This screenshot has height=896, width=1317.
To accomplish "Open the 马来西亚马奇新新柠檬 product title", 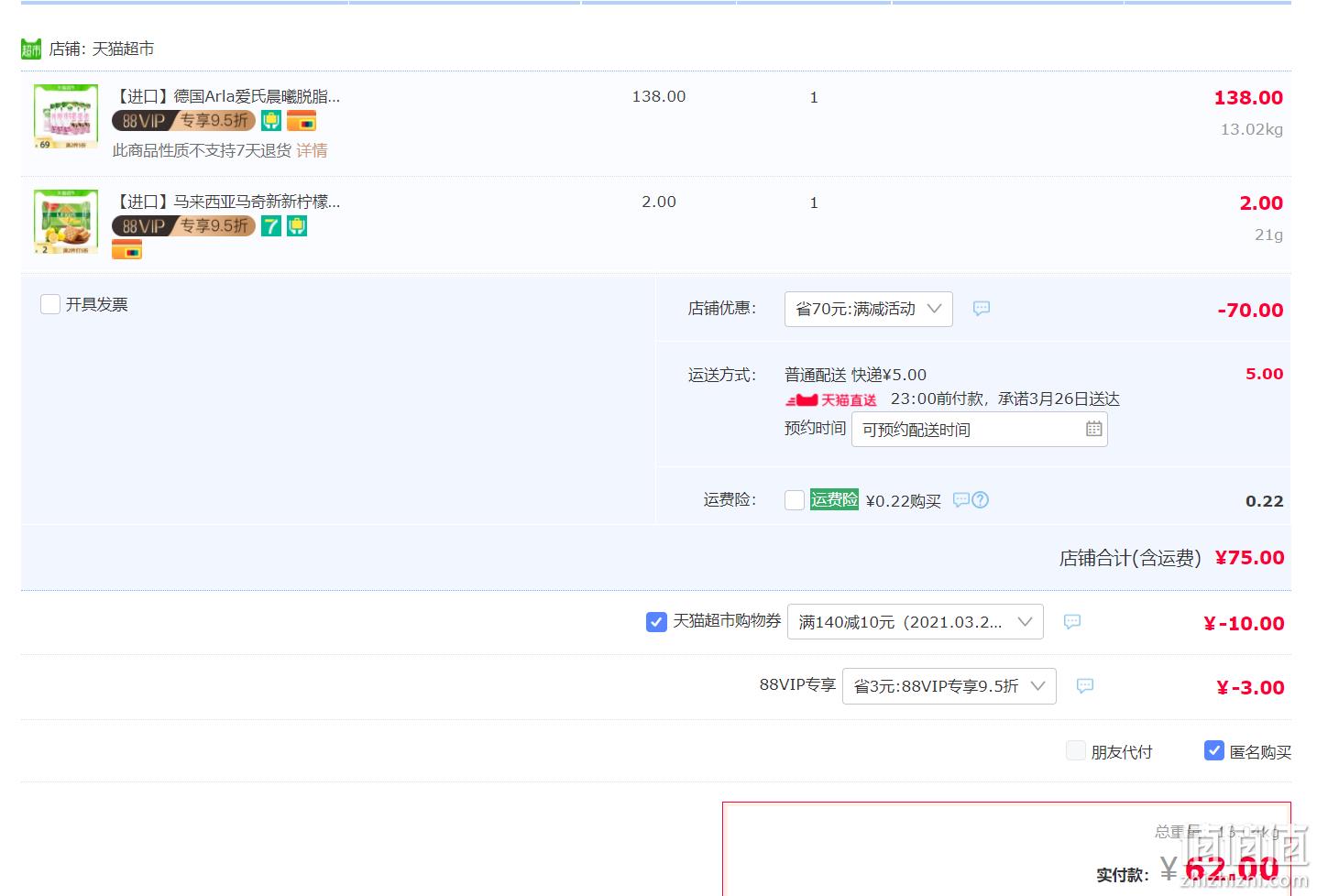I will (x=226, y=202).
